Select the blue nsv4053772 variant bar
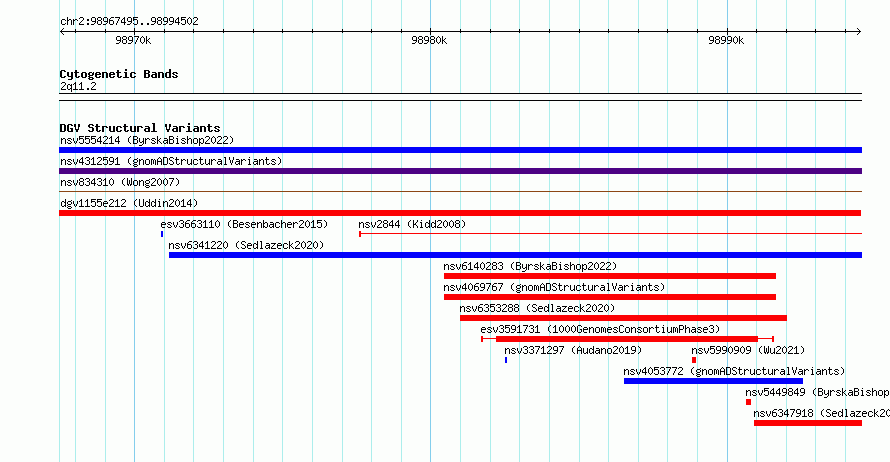 (x=713, y=381)
